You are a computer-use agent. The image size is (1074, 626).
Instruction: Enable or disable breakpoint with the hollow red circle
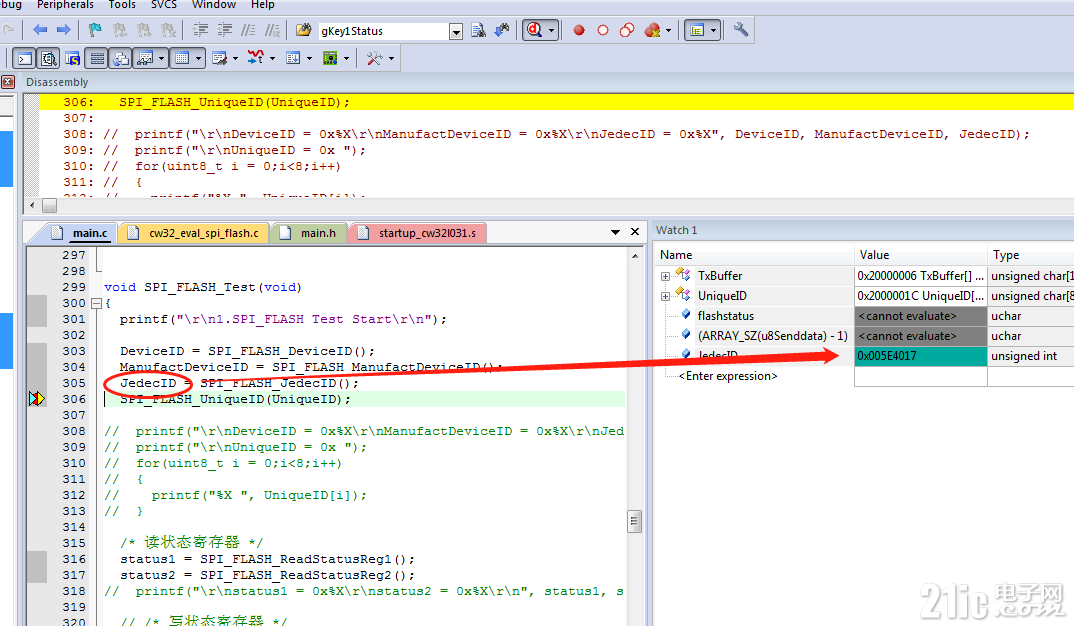point(603,30)
